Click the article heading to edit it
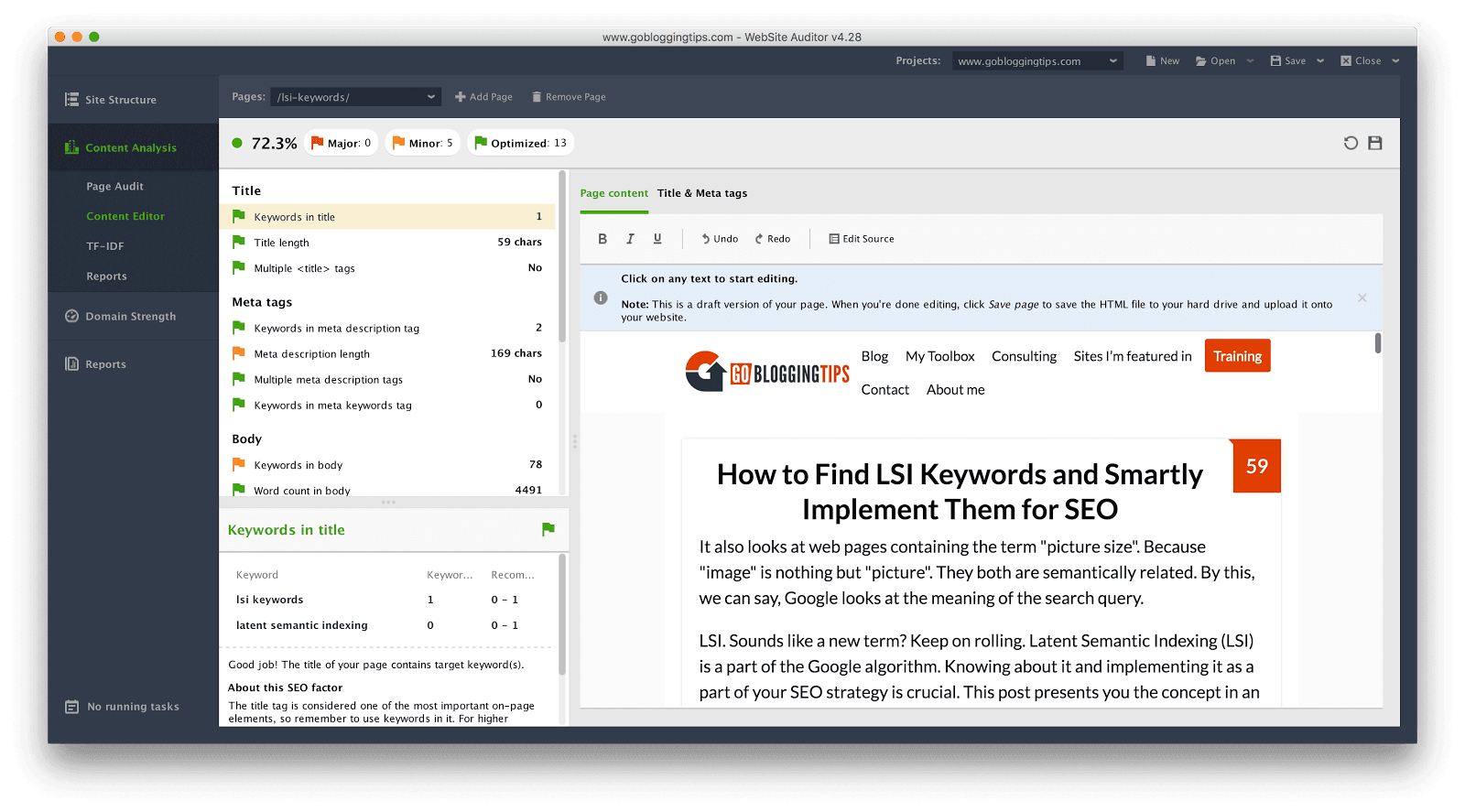 point(960,492)
